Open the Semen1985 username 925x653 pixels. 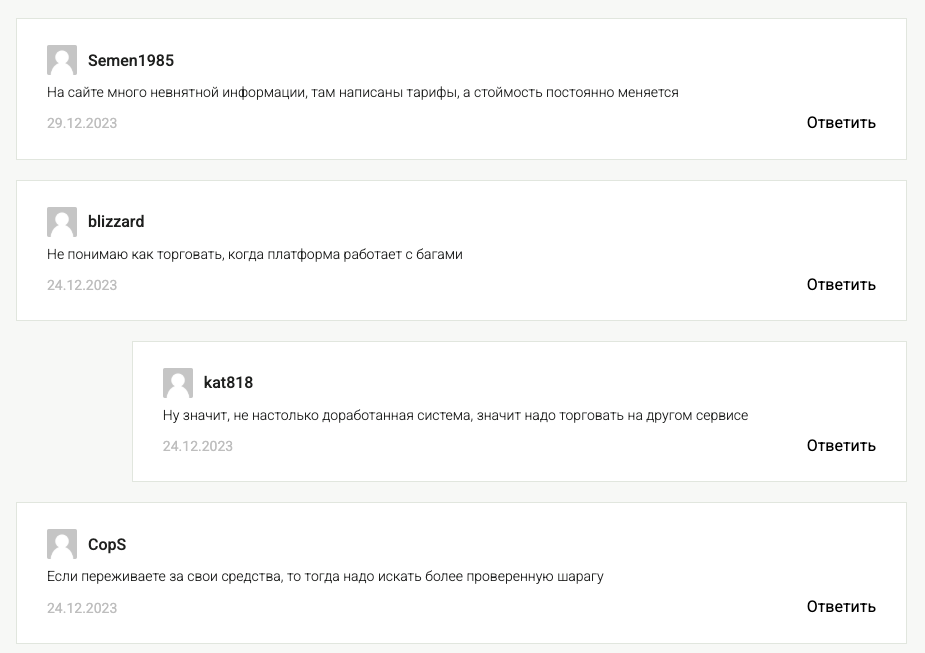(x=131, y=60)
